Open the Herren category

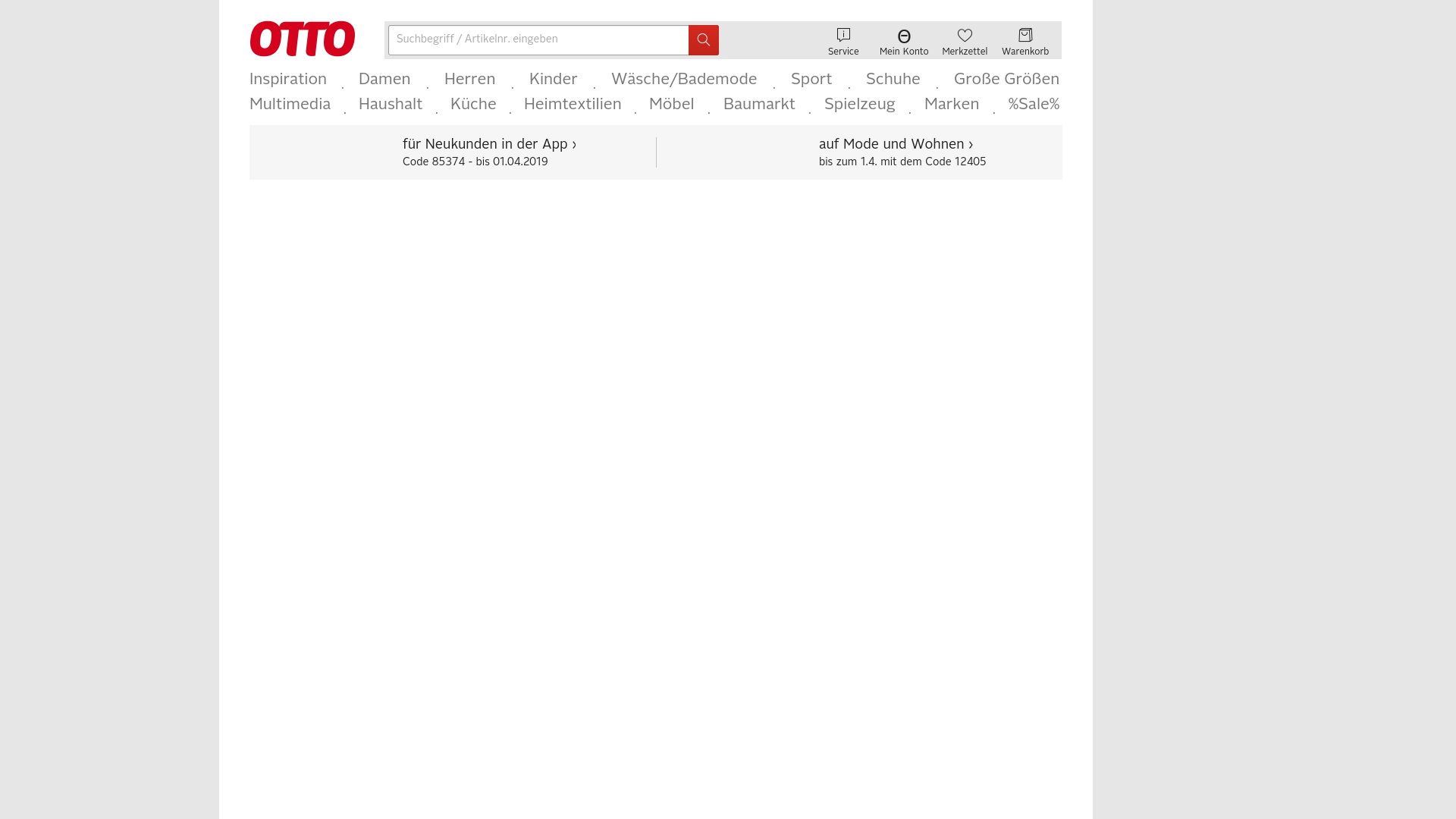469,79
